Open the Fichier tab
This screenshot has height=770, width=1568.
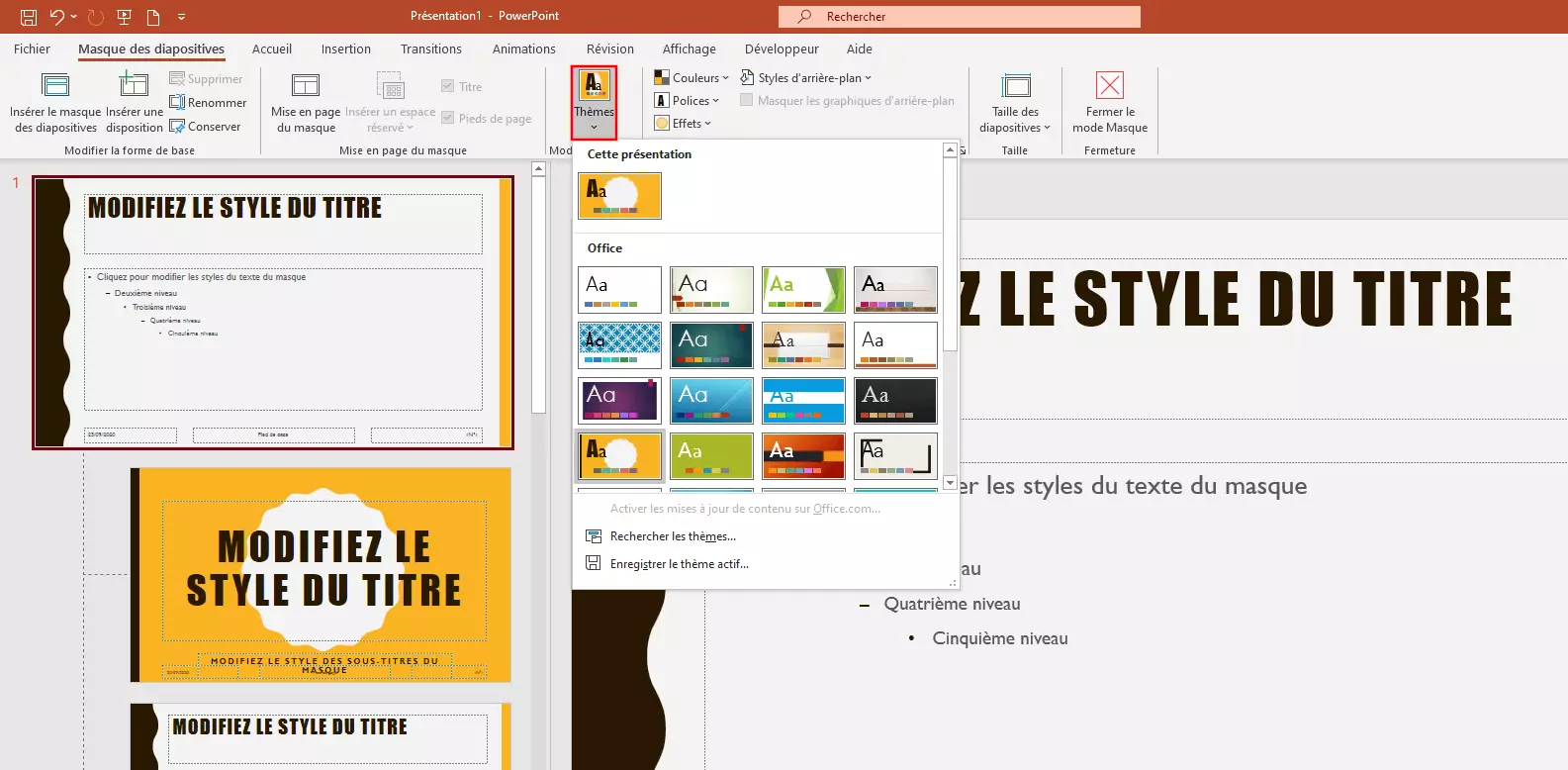click(32, 48)
